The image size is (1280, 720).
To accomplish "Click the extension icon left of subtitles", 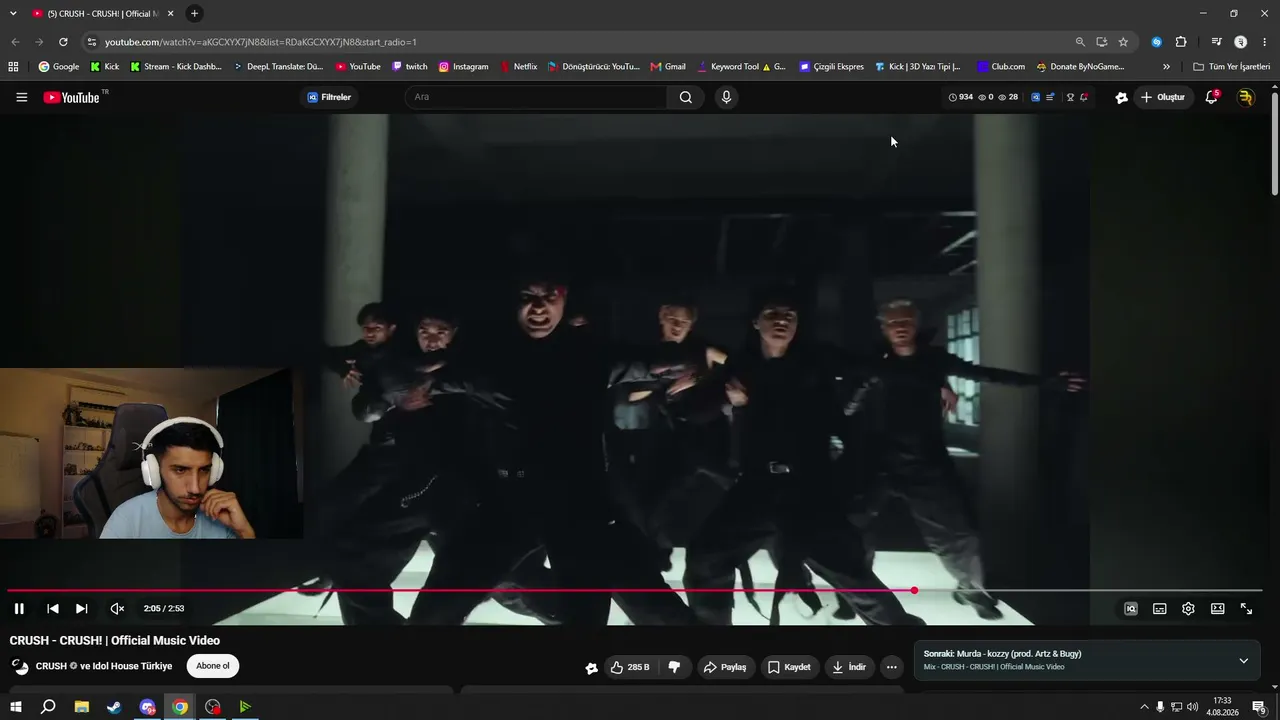I will tap(1131, 608).
